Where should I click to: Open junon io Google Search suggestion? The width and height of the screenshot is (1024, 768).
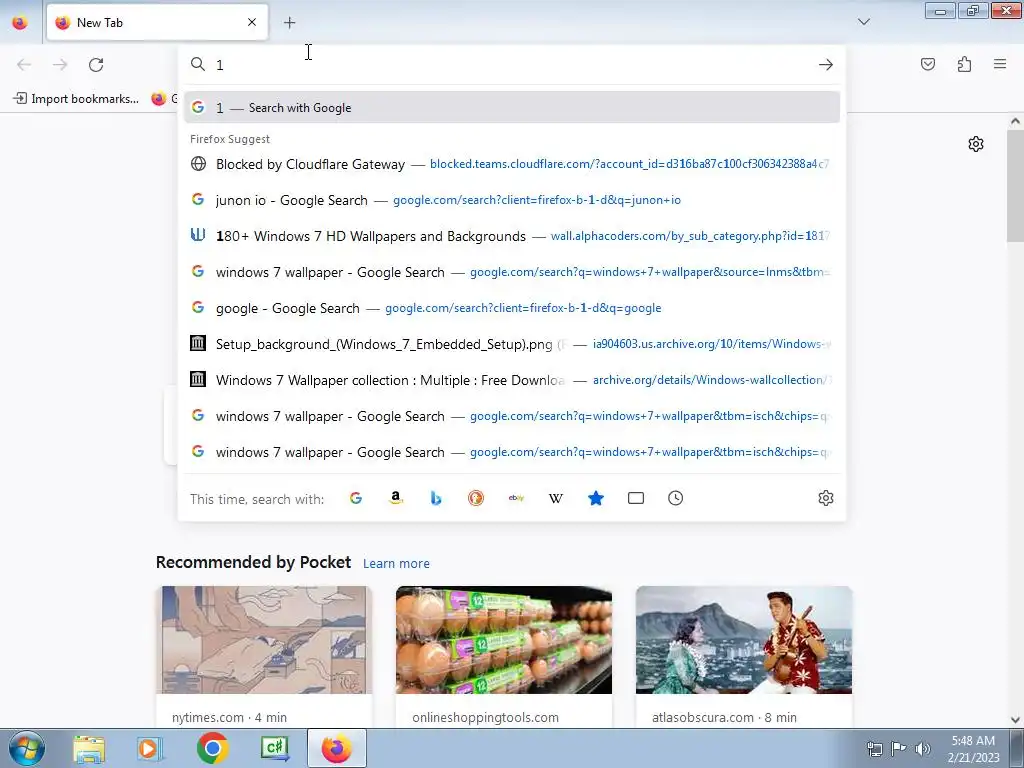[512, 200]
